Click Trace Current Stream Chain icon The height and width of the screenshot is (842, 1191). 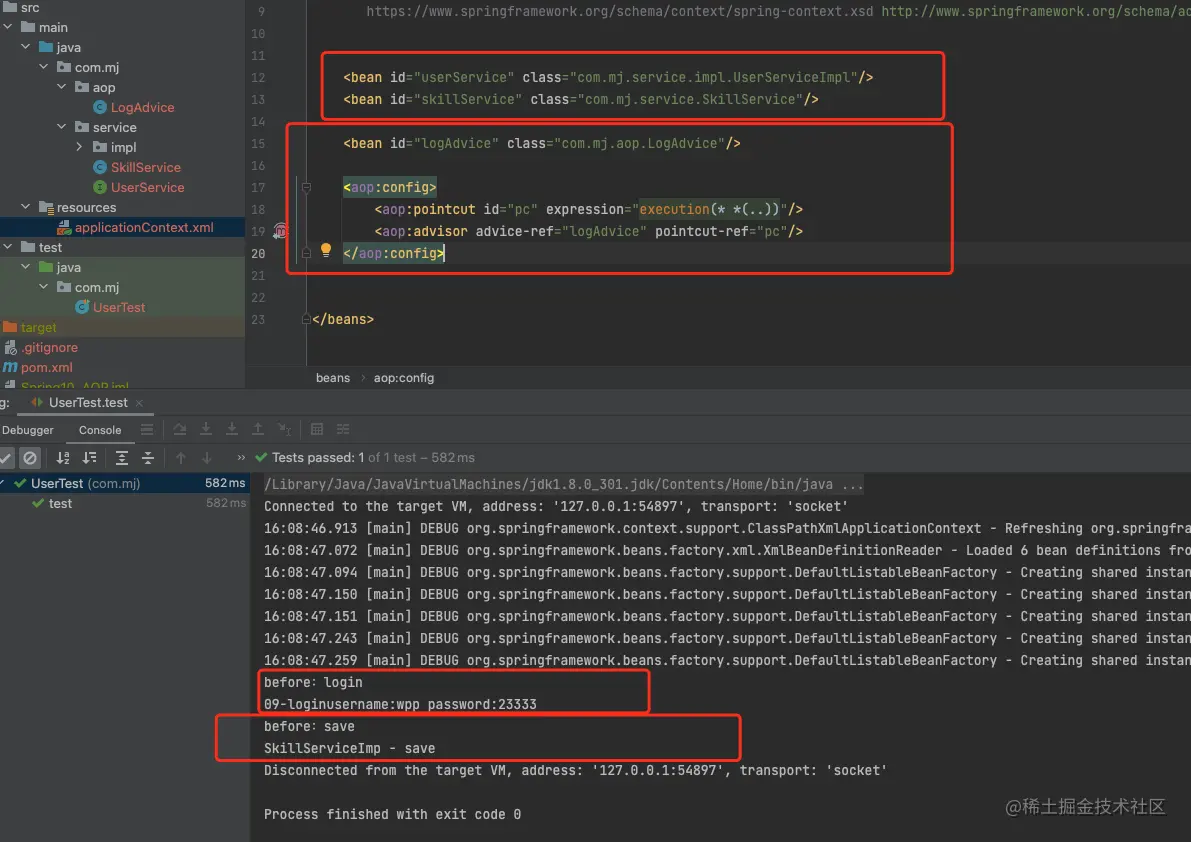[x=343, y=429]
